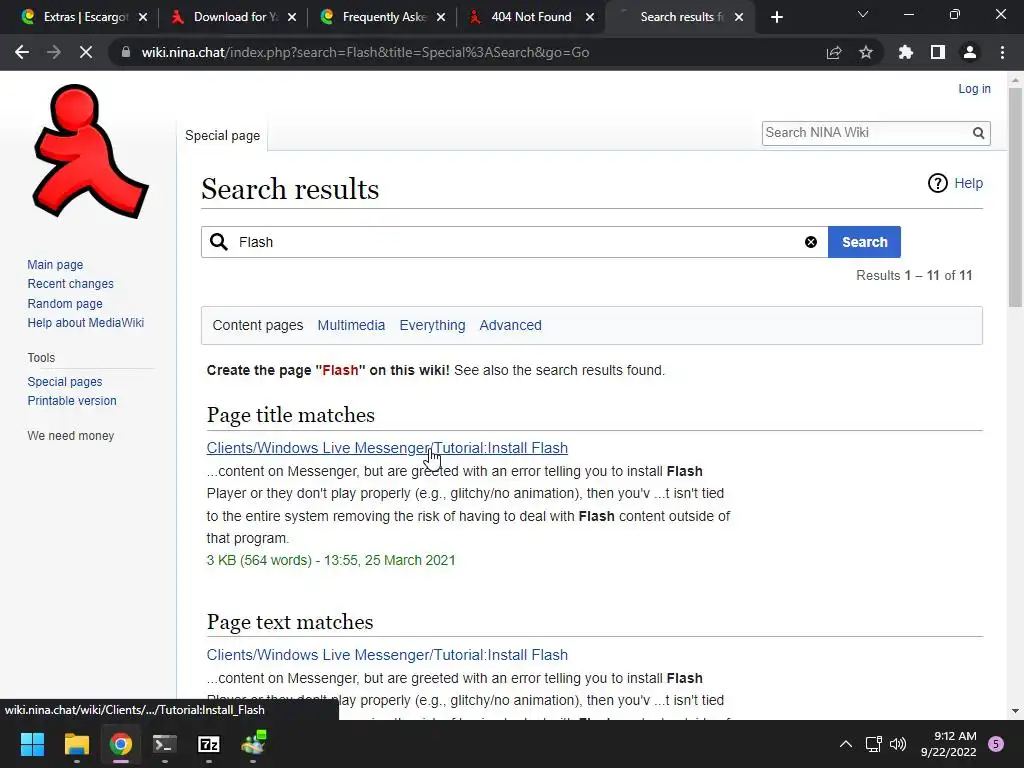Screen dimensions: 1024x768
Task: Click the scrollbar down arrow
Action: (1015, 711)
